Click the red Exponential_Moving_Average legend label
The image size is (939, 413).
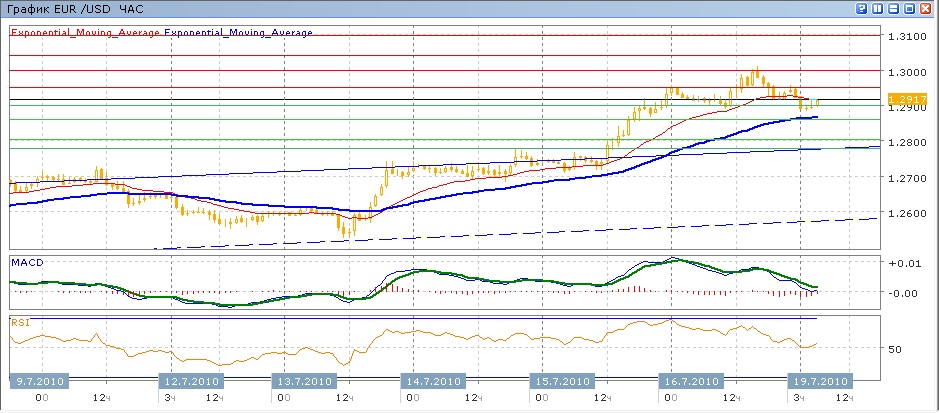click(86, 32)
